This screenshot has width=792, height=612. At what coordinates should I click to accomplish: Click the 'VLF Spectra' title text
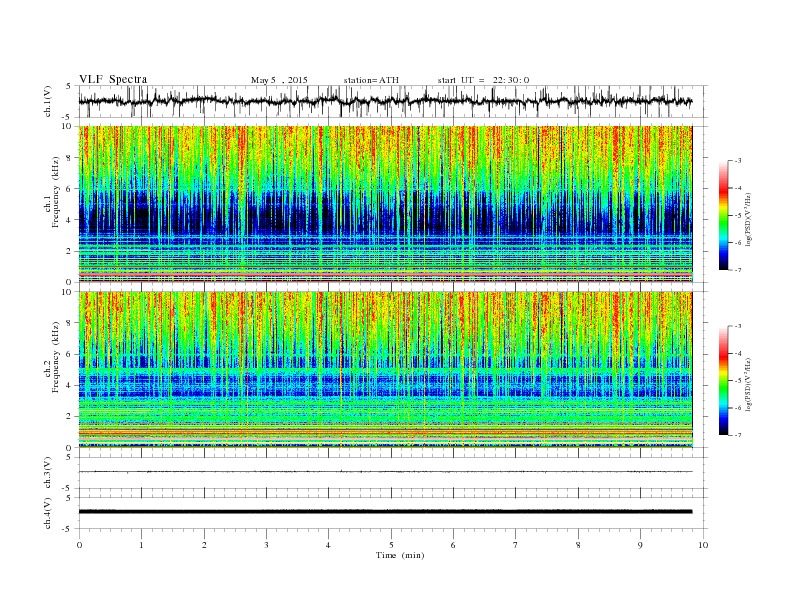113,79
